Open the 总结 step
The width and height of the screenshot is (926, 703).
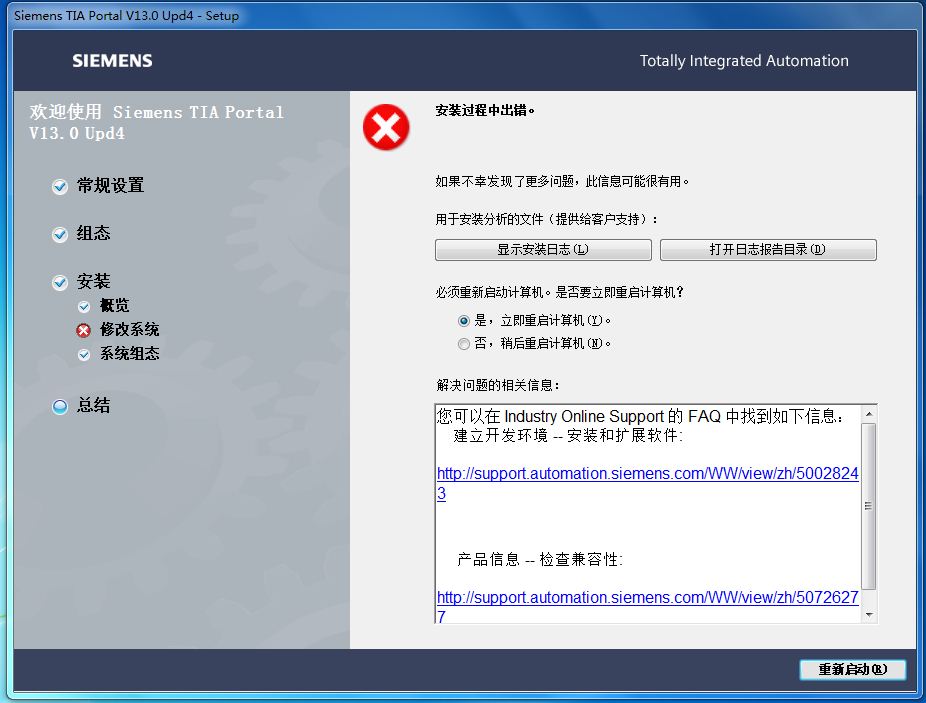pos(93,405)
